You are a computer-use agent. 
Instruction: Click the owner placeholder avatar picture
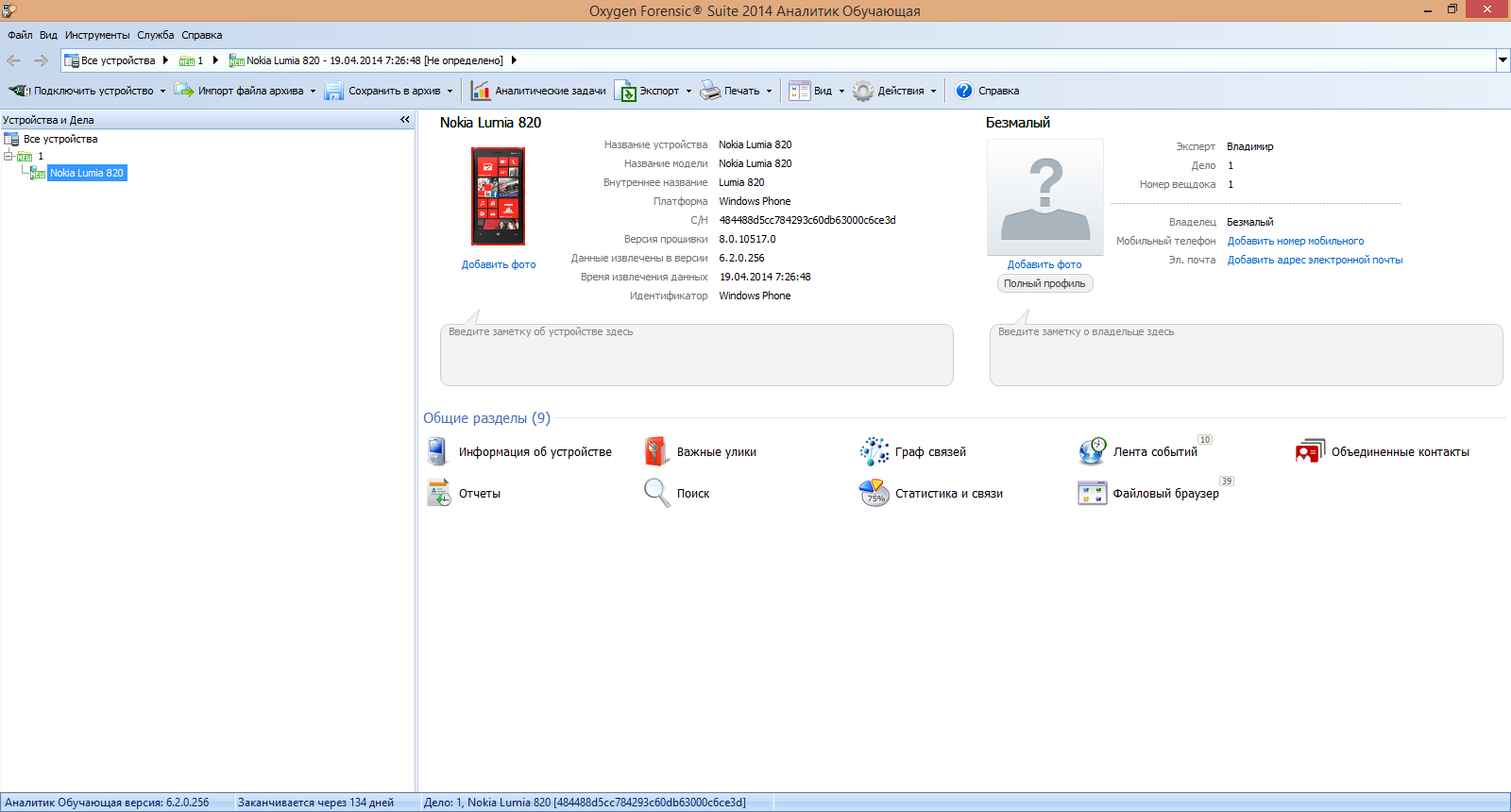pos(1045,197)
